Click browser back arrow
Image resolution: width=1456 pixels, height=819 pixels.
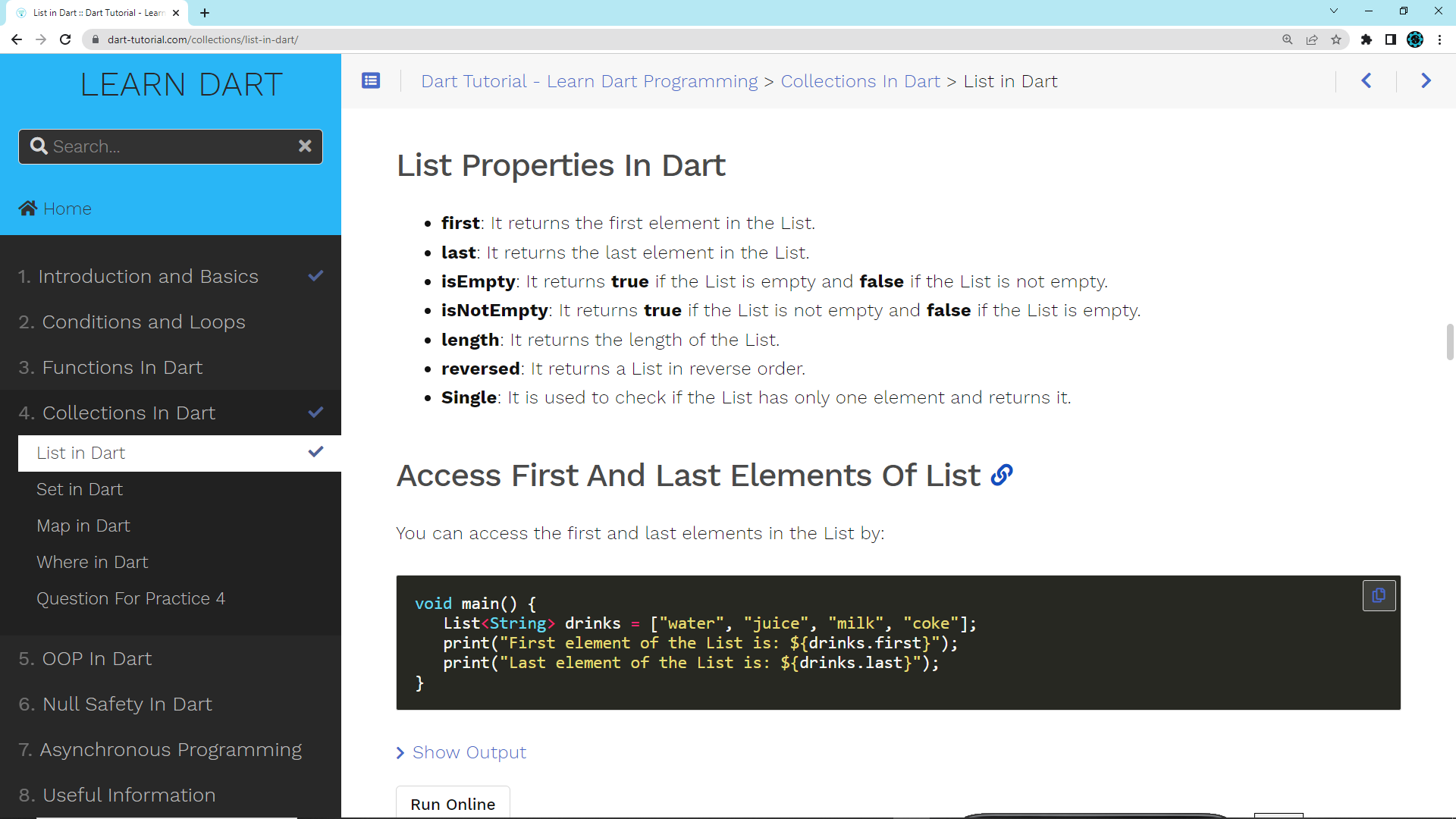[17, 39]
